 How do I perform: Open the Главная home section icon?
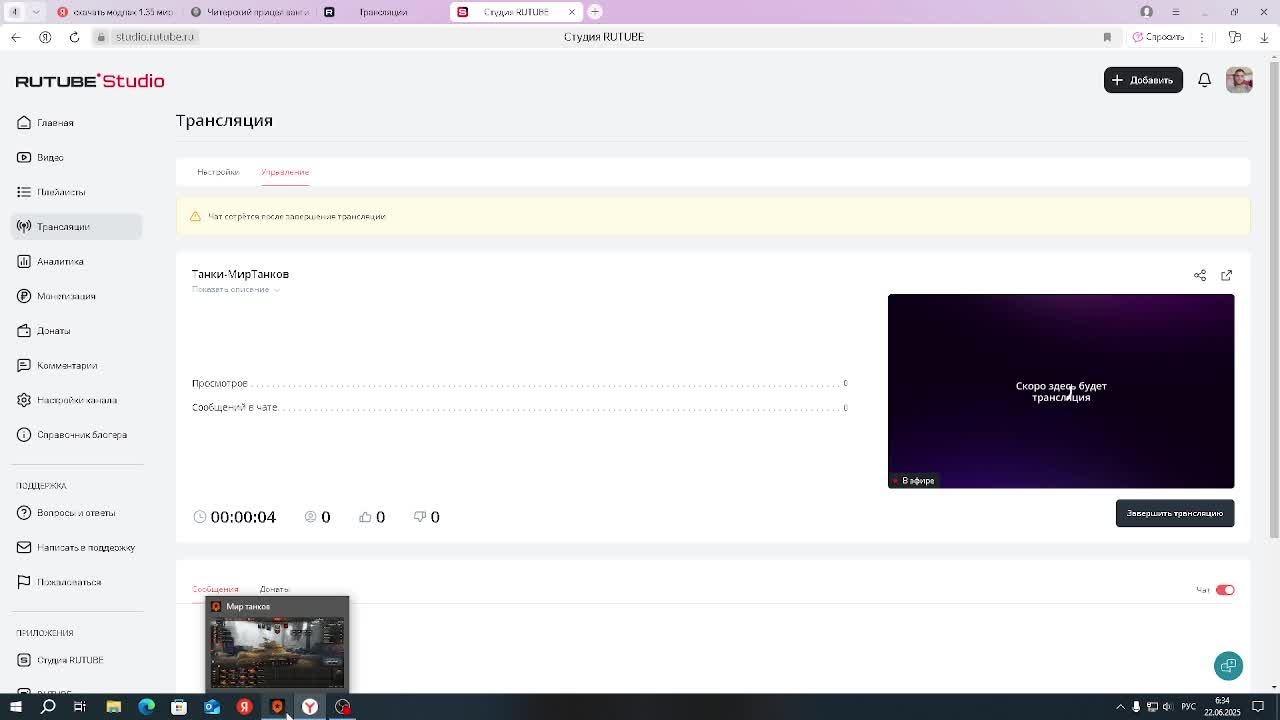pos(24,123)
